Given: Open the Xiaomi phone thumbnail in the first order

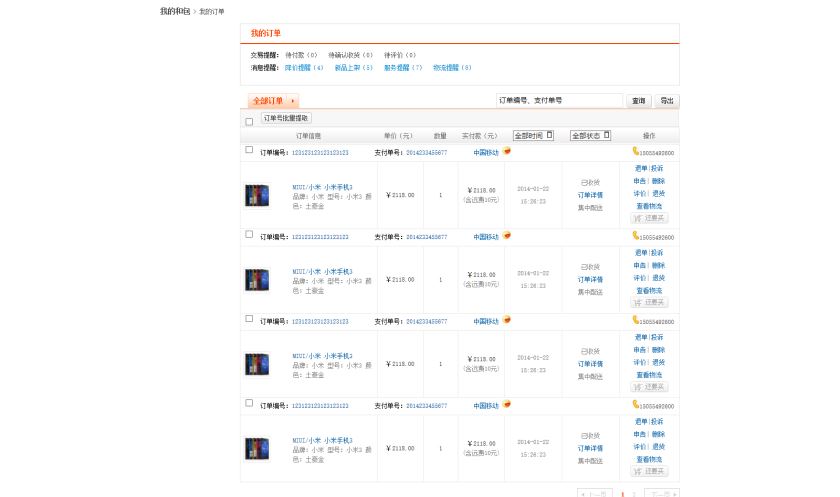Looking at the screenshot, I should [257, 195].
